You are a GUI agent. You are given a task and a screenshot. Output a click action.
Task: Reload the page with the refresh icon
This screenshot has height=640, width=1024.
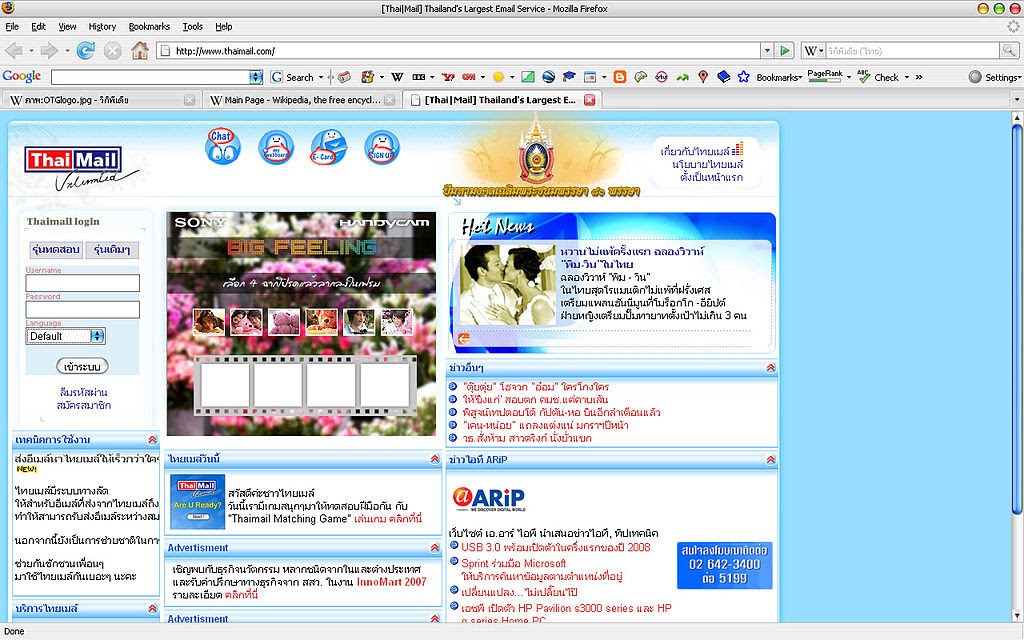pos(85,50)
